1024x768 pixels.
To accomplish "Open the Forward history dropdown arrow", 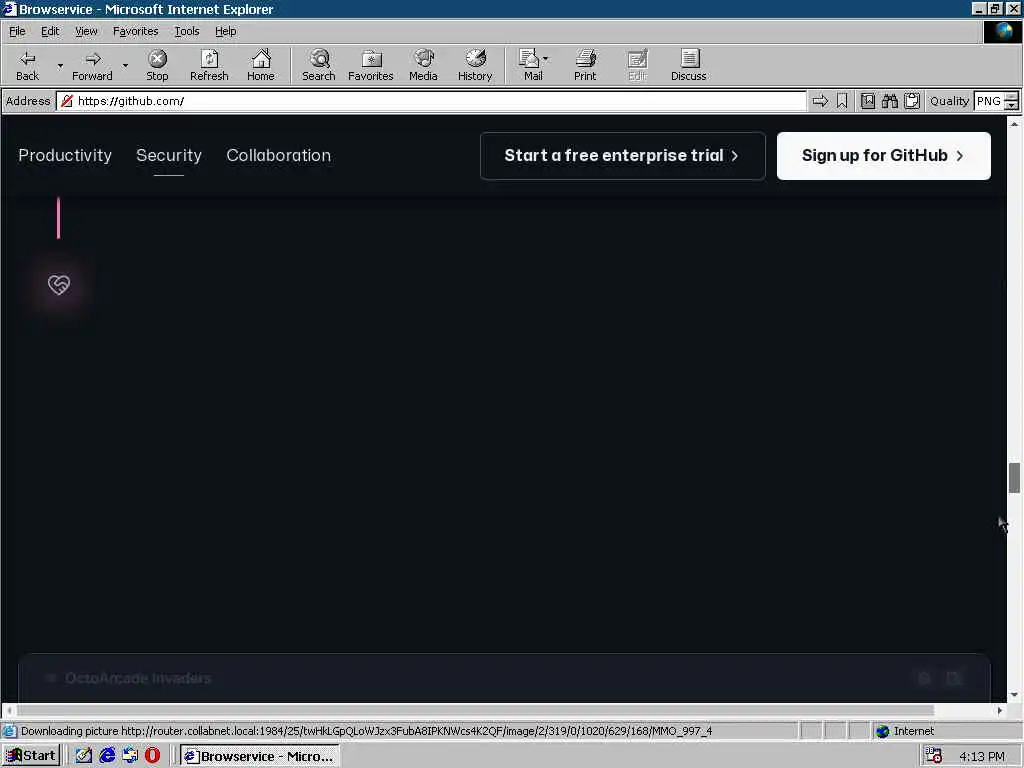I will coord(125,65).
